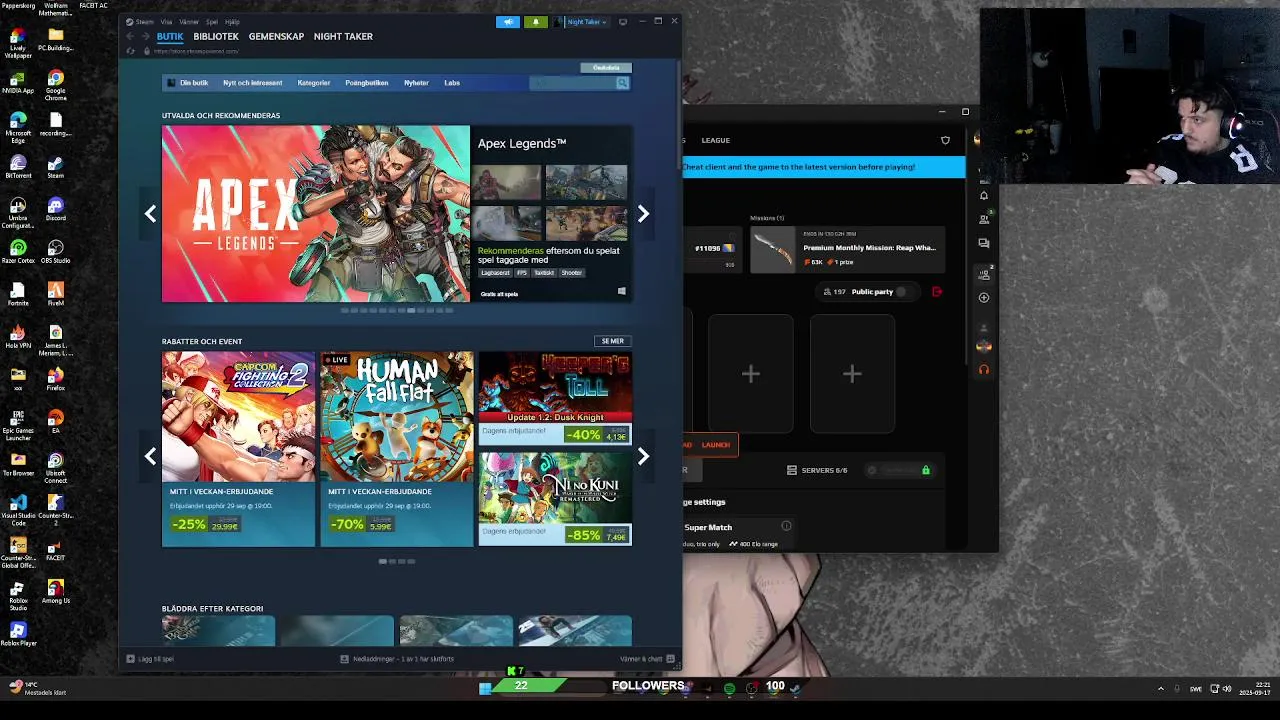Click SERVERS 6/6 in FACEIT
The image size is (1280, 720).
817,470
